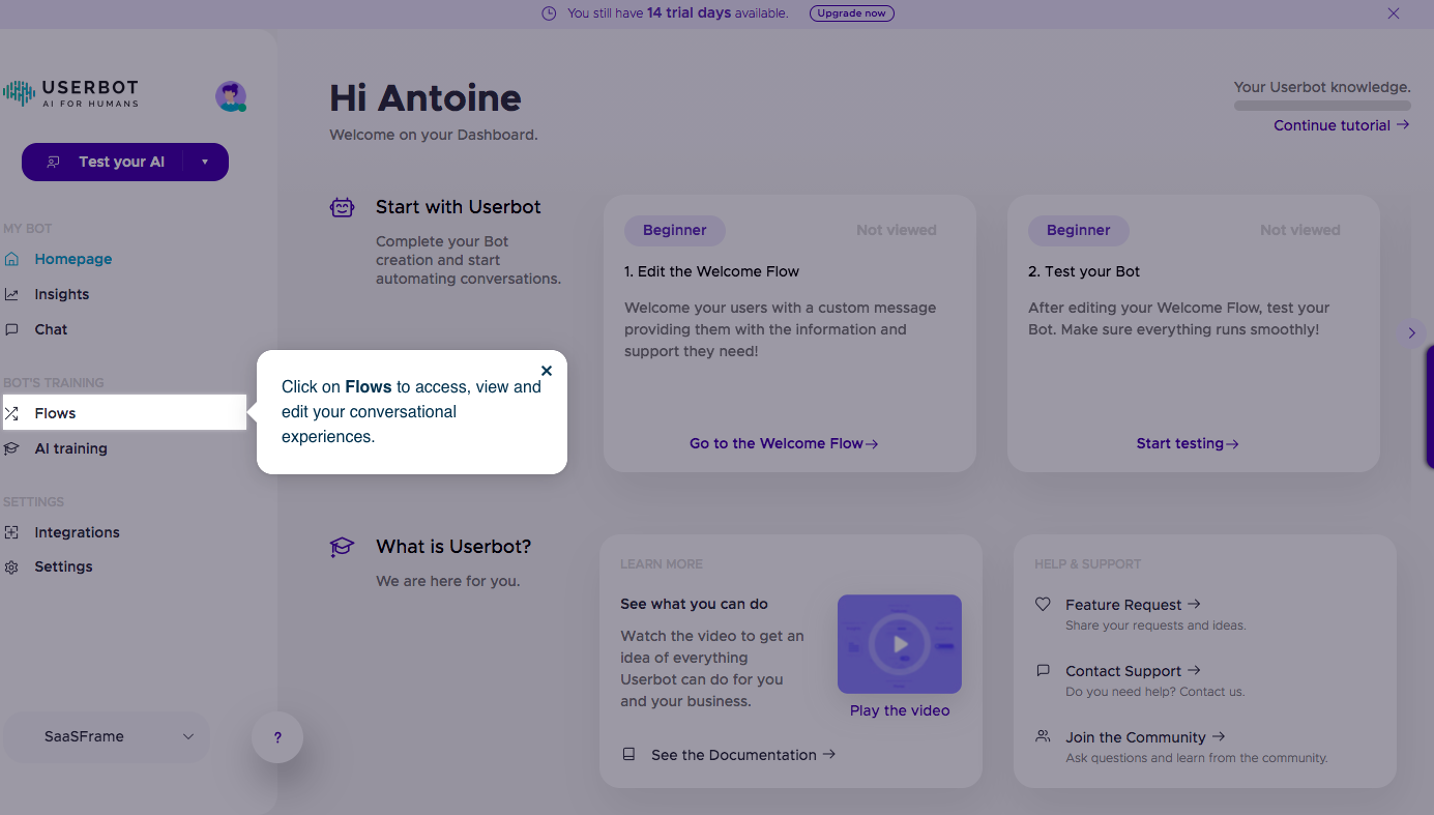Close the Flows tooltip popup
This screenshot has width=1434, height=815.
coord(546,370)
